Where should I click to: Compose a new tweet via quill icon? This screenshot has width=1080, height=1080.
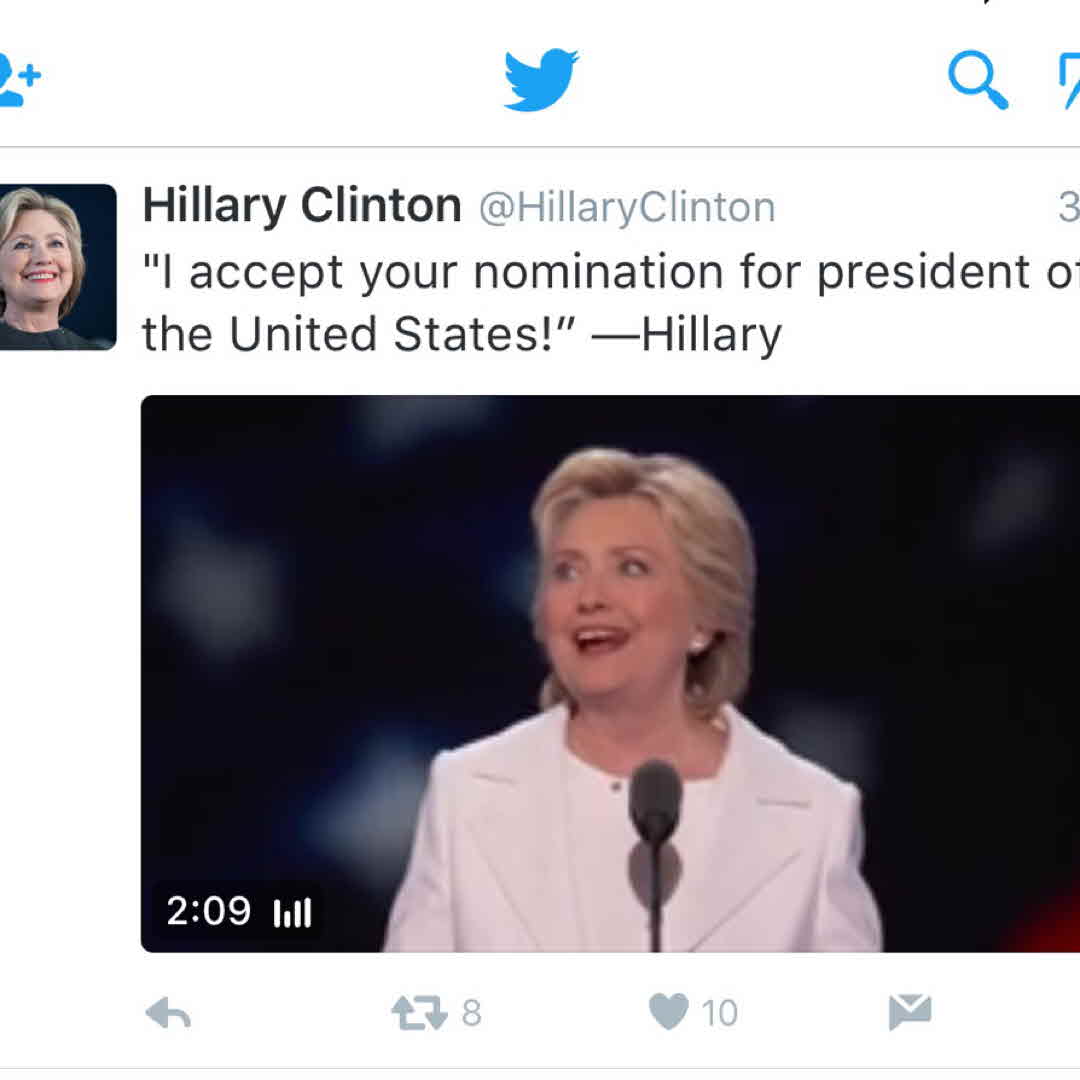coord(1069,81)
